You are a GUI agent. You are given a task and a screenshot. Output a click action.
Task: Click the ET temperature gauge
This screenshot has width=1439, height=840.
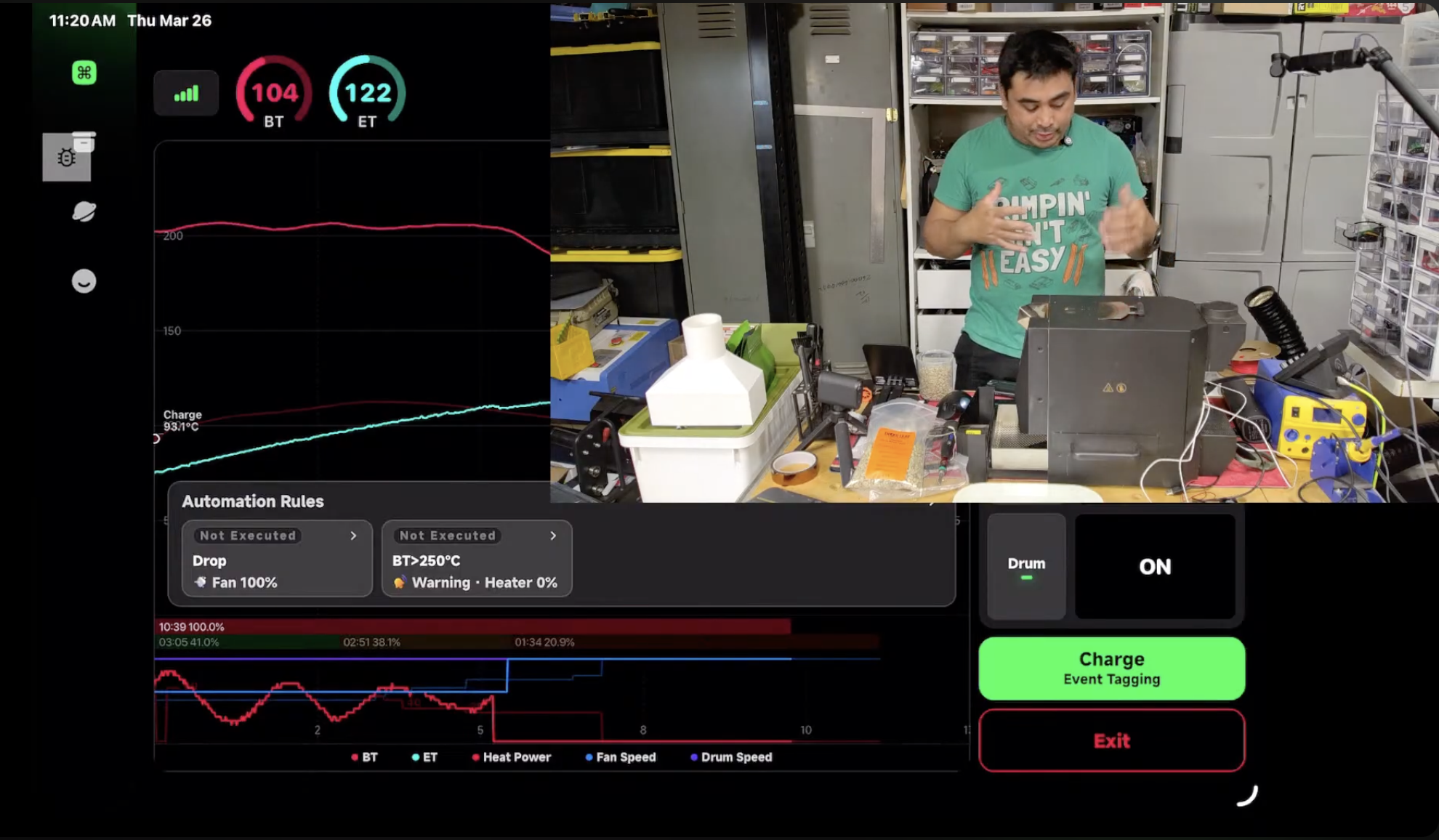click(367, 93)
